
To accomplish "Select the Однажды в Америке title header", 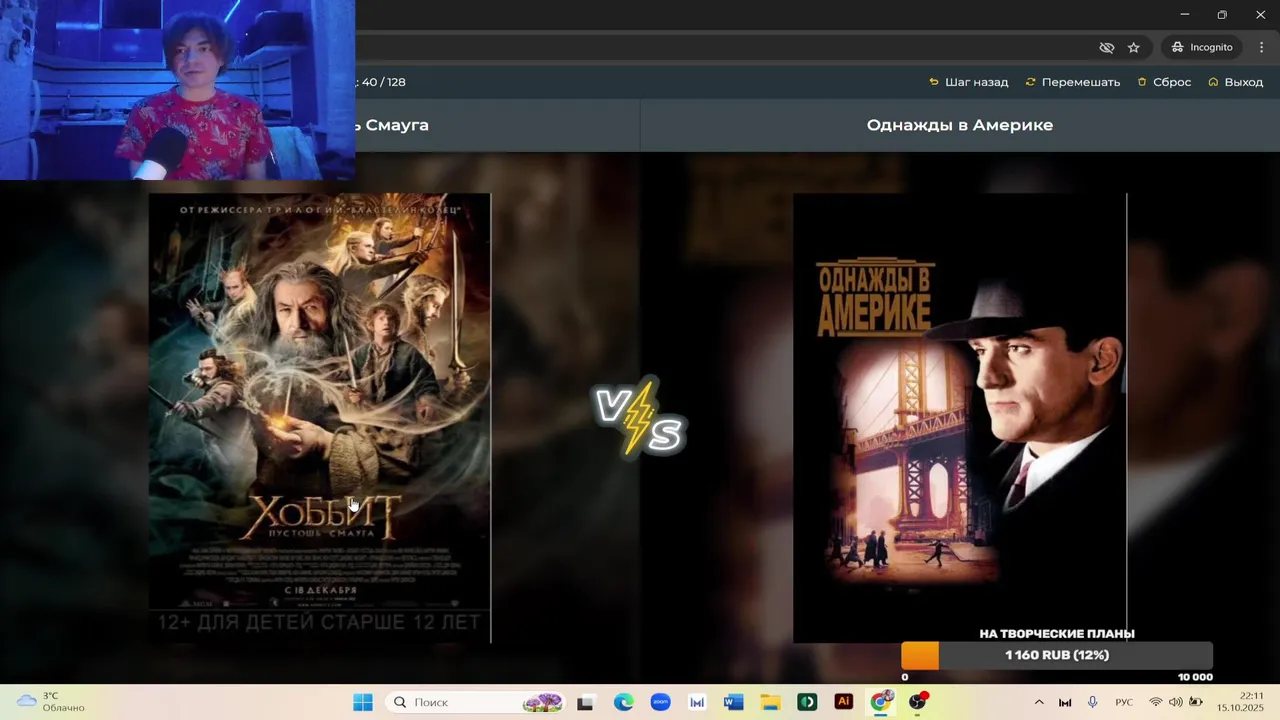I will (x=960, y=125).
